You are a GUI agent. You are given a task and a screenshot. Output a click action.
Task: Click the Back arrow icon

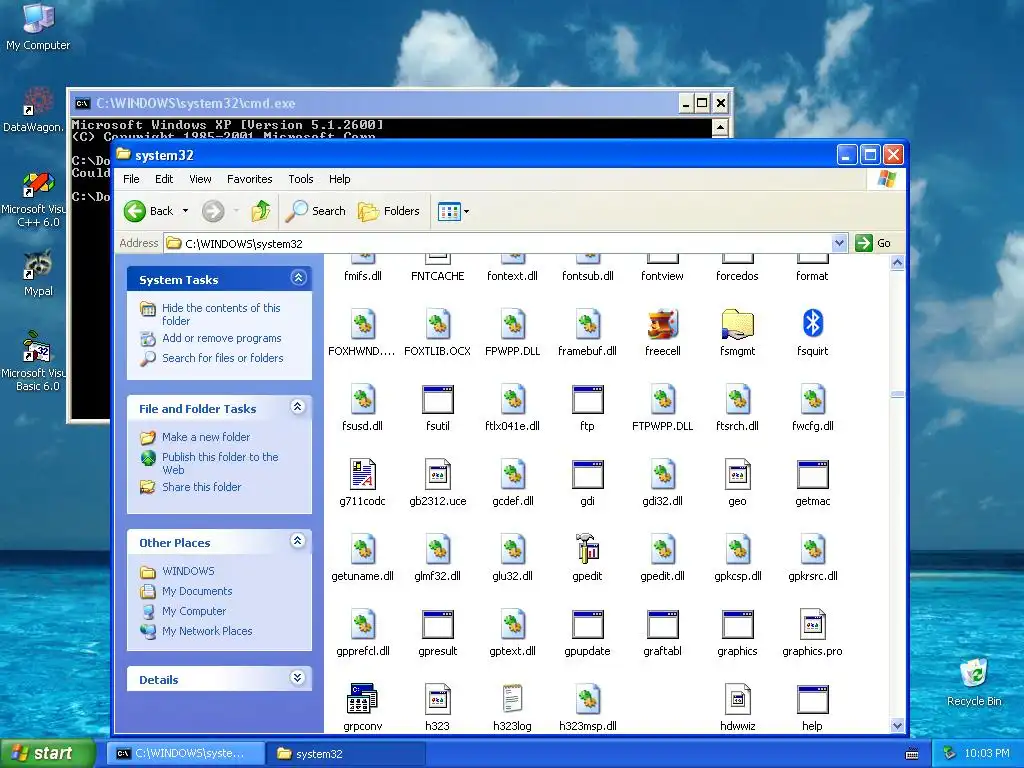click(135, 211)
